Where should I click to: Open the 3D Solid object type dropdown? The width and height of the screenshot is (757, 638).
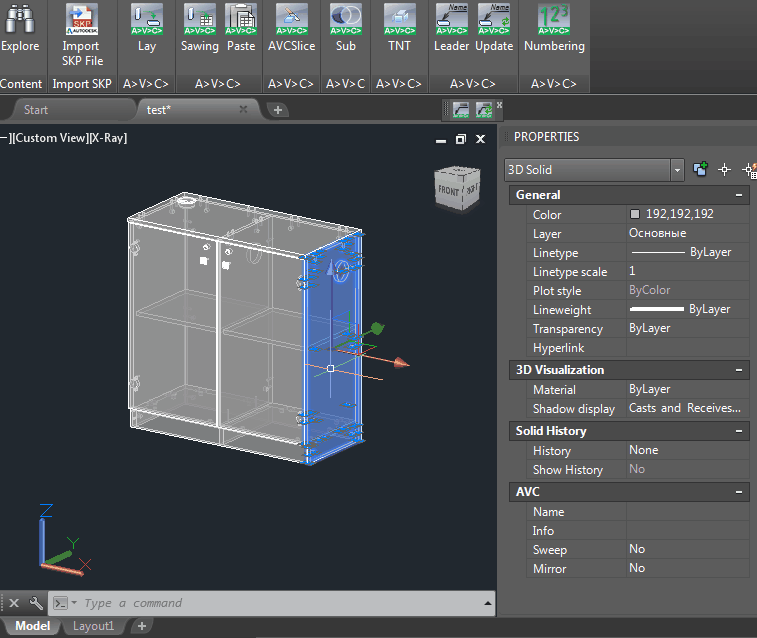[x=677, y=170]
